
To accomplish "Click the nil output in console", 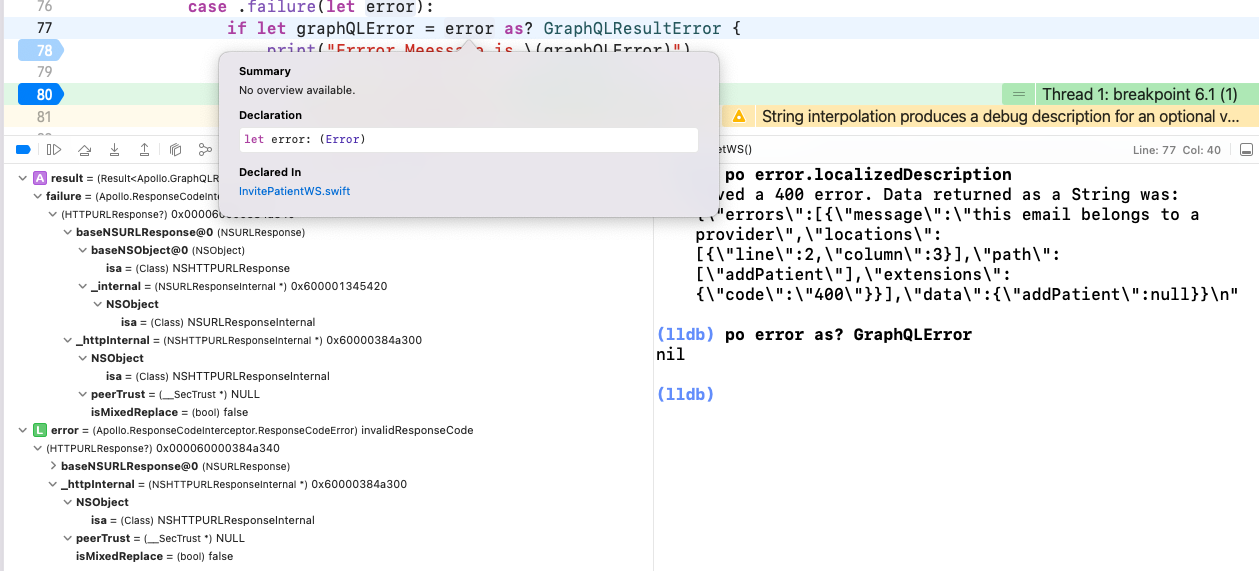I will (670, 354).
